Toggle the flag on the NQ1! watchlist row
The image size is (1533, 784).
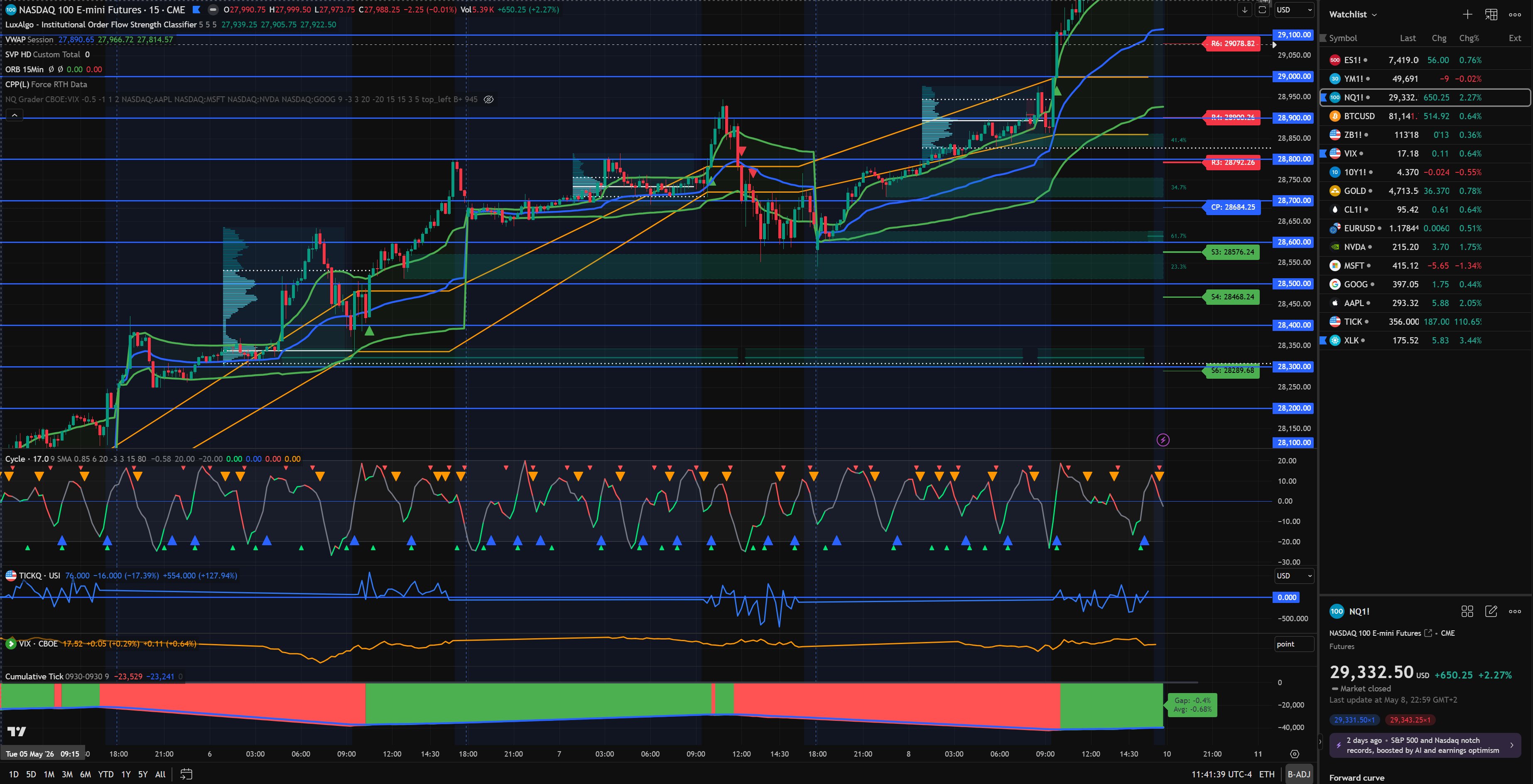[x=1324, y=98]
